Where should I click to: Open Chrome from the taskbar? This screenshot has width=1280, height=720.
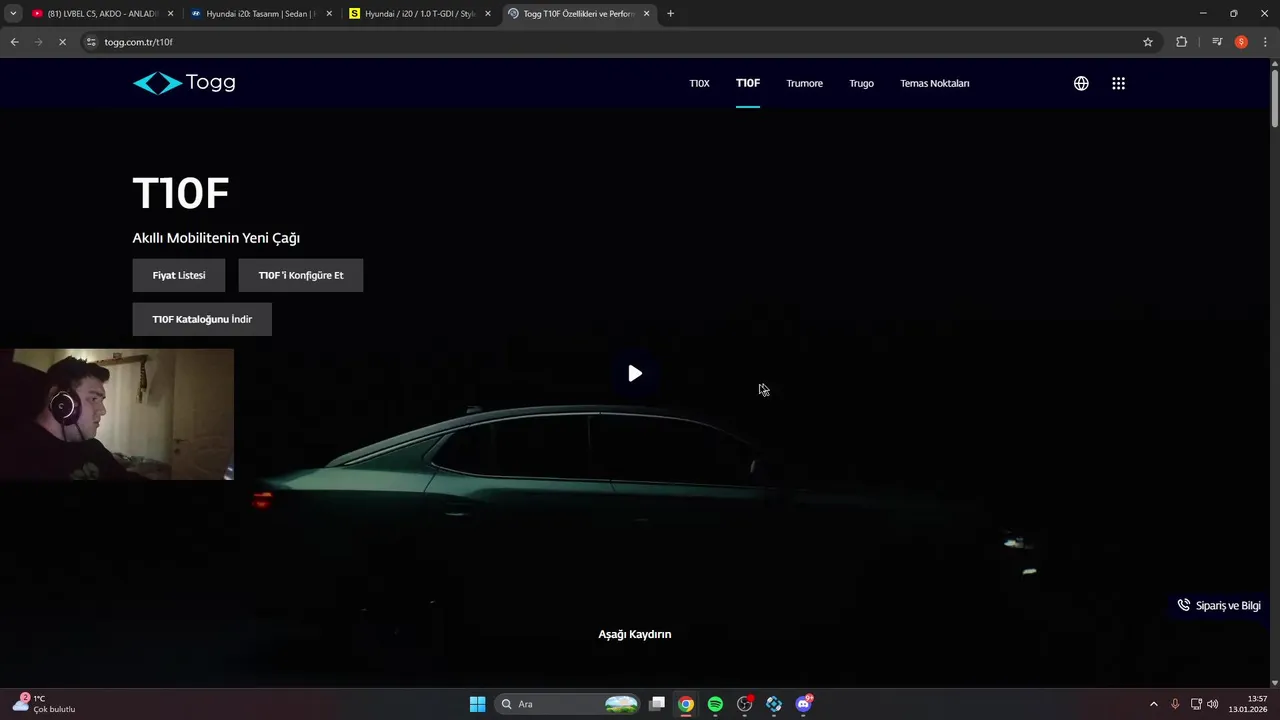tap(686, 704)
